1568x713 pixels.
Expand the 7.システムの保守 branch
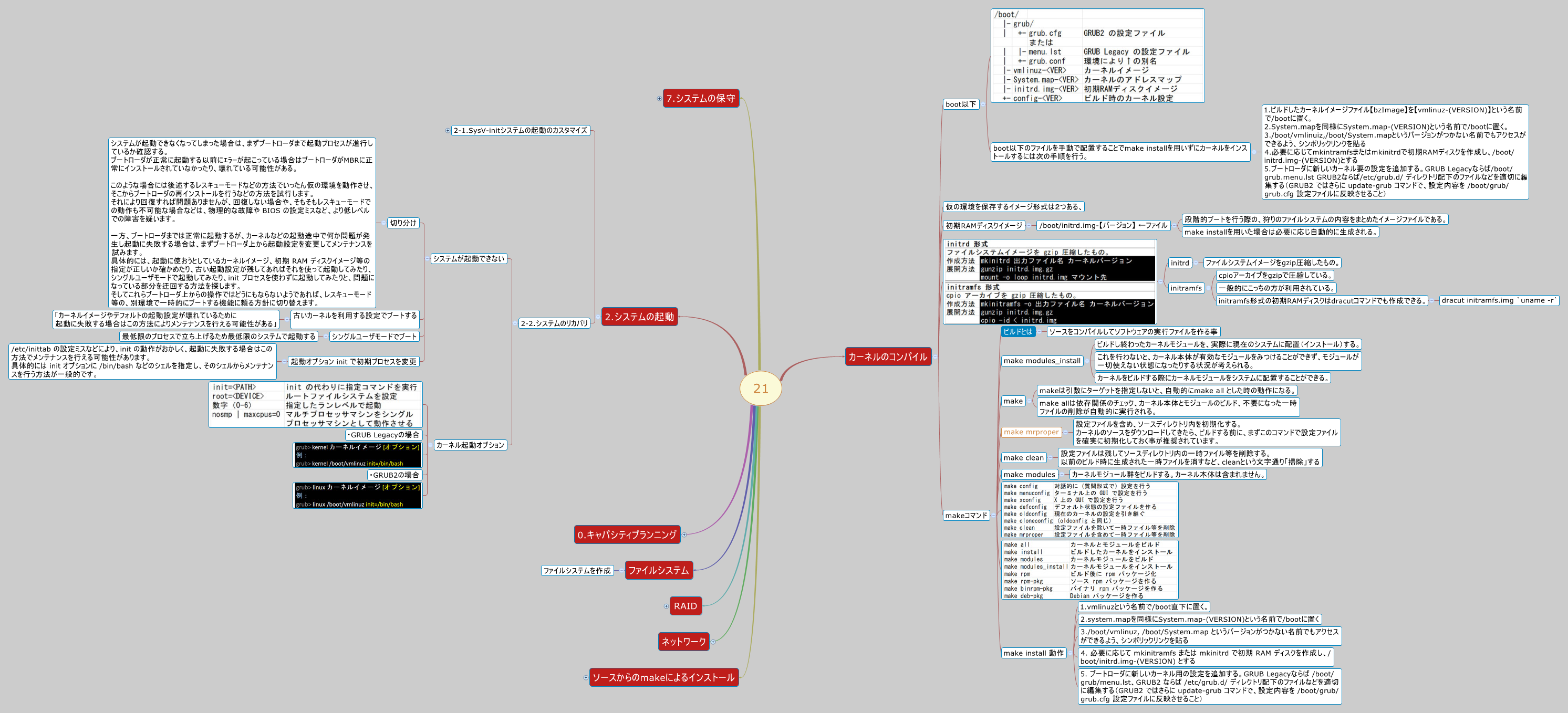pyautogui.click(x=660, y=100)
